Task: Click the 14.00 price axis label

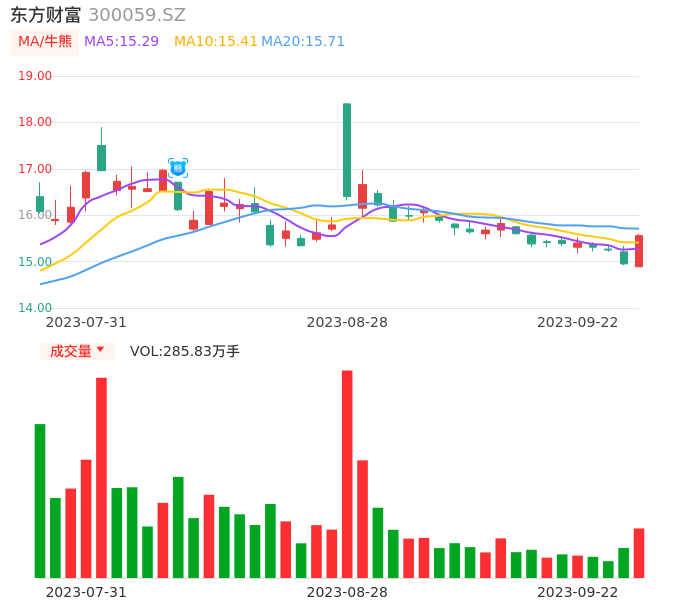Action: (35, 308)
